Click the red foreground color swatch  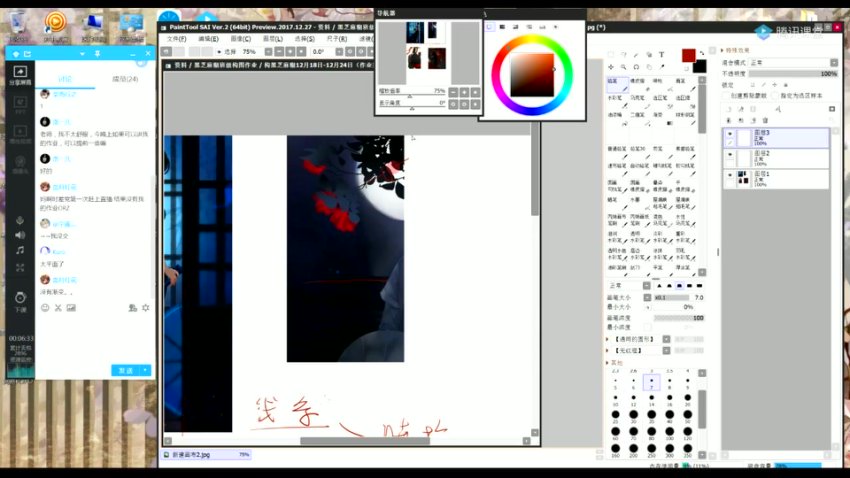pyautogui.click(x=688, y=55)
